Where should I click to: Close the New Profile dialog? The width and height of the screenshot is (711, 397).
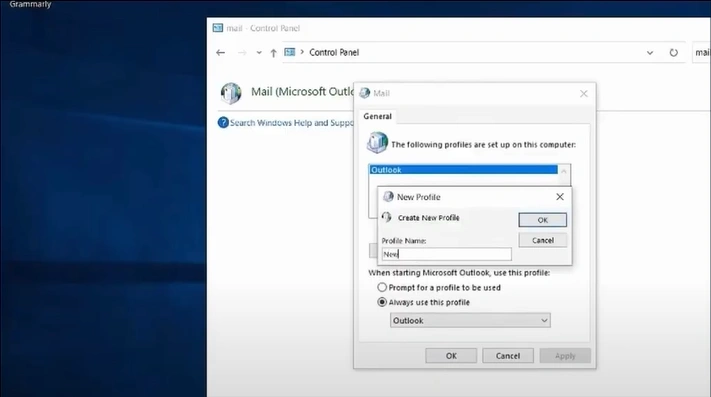560,197
